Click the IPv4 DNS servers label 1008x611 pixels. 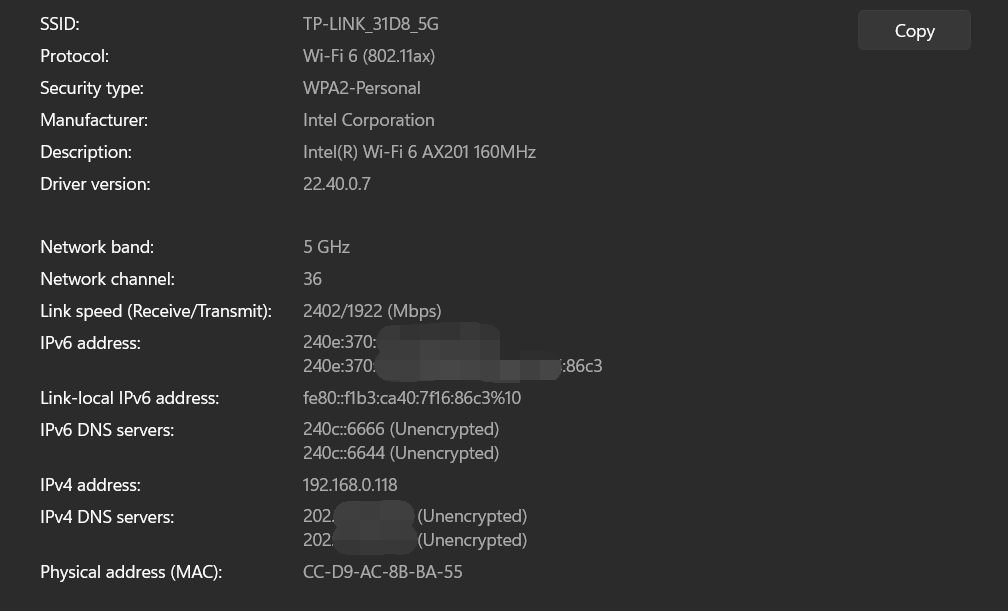pos(107,517)
